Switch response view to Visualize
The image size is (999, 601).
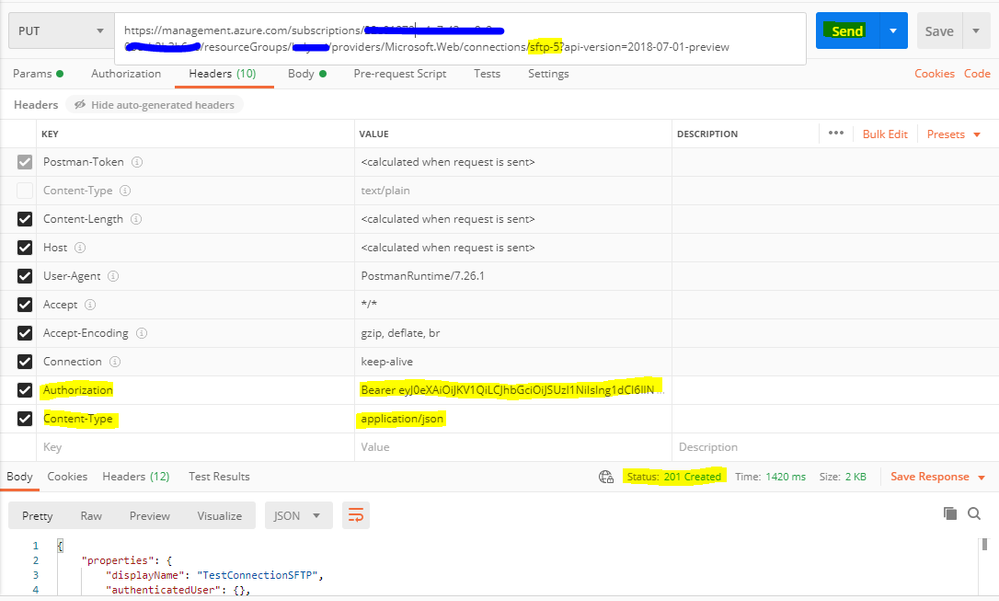pos(220,516)
